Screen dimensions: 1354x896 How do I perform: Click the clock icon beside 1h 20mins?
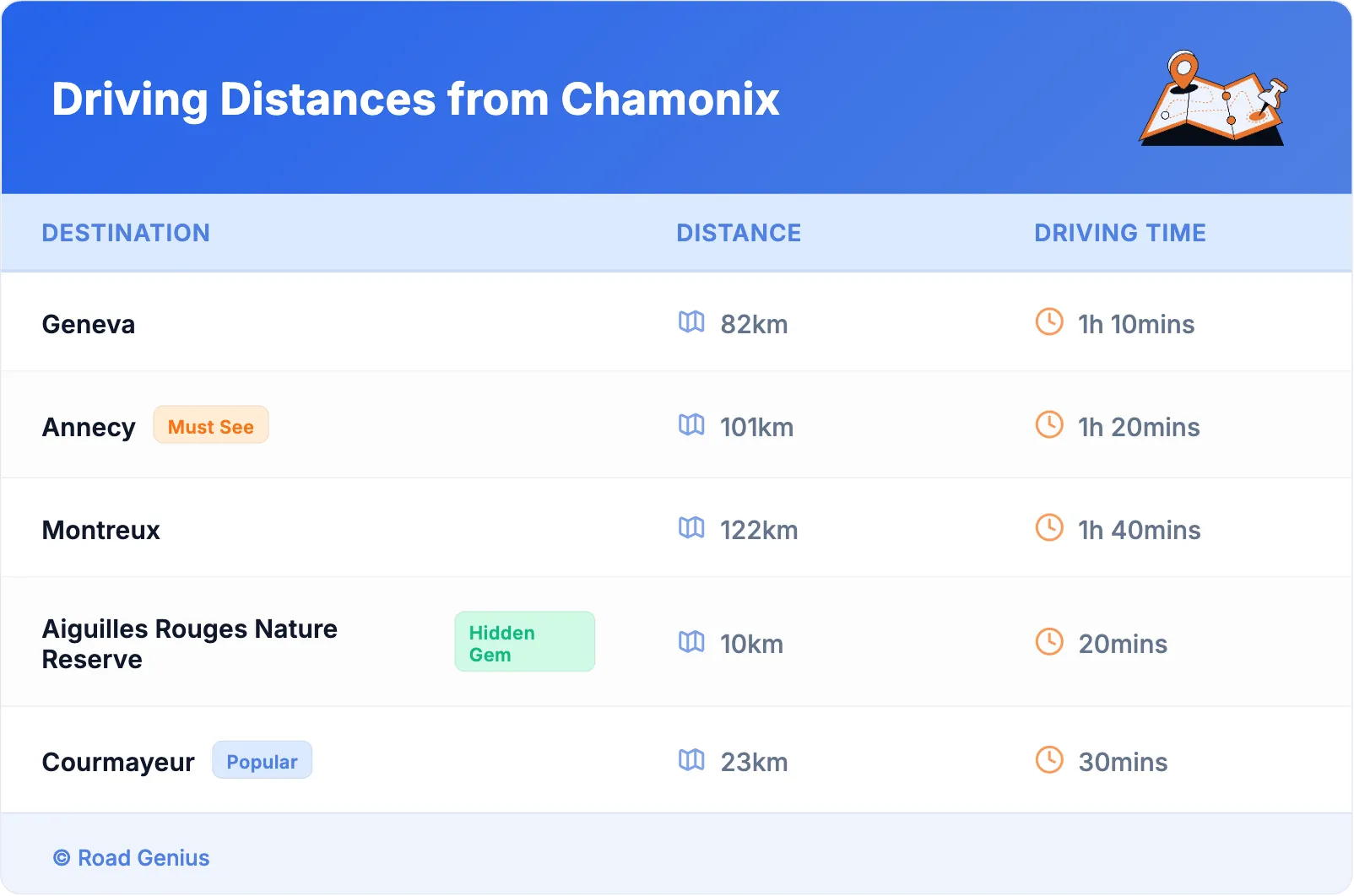(1049, 424)
